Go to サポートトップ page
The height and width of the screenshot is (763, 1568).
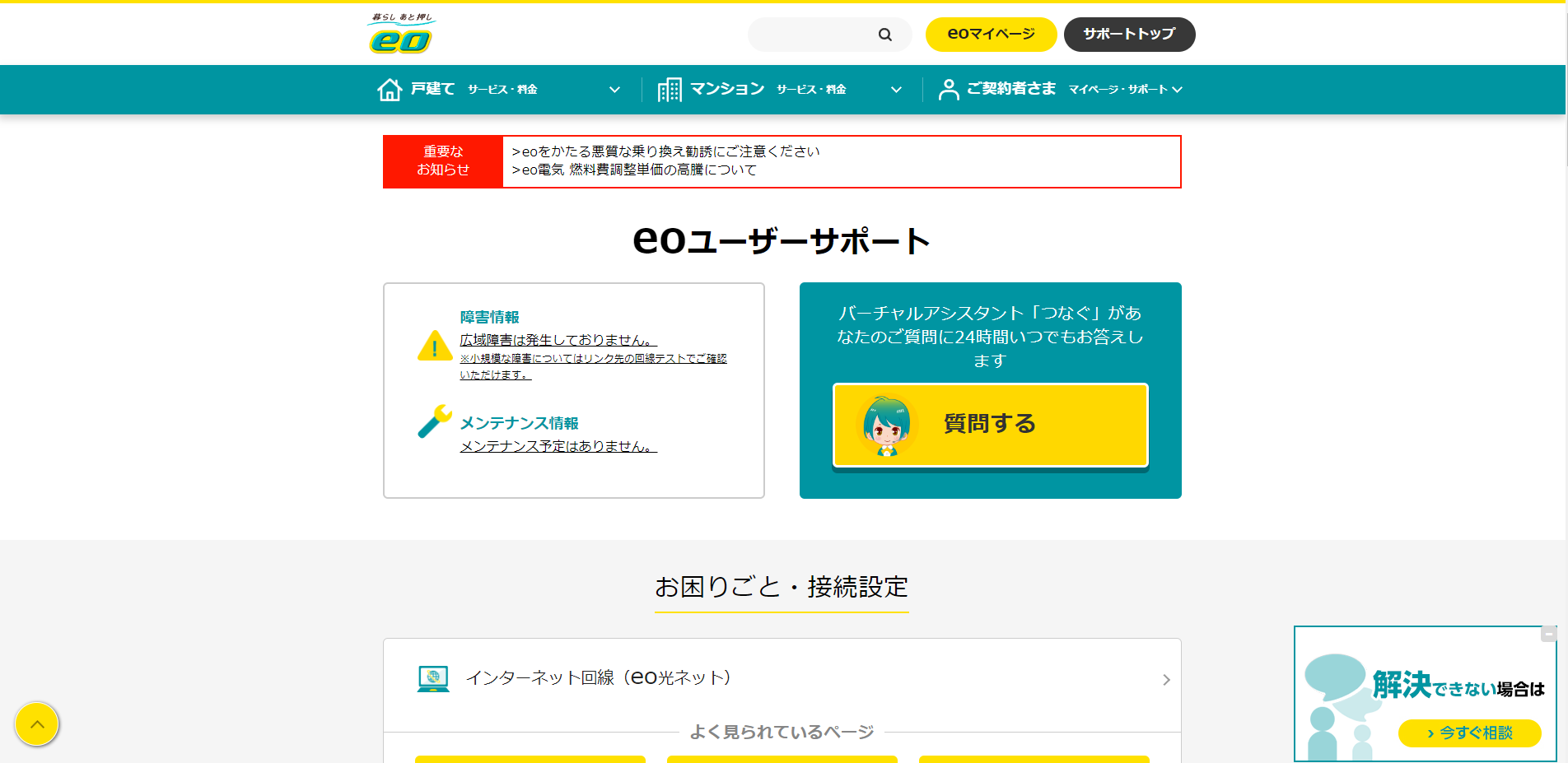tap(1129, 35)
